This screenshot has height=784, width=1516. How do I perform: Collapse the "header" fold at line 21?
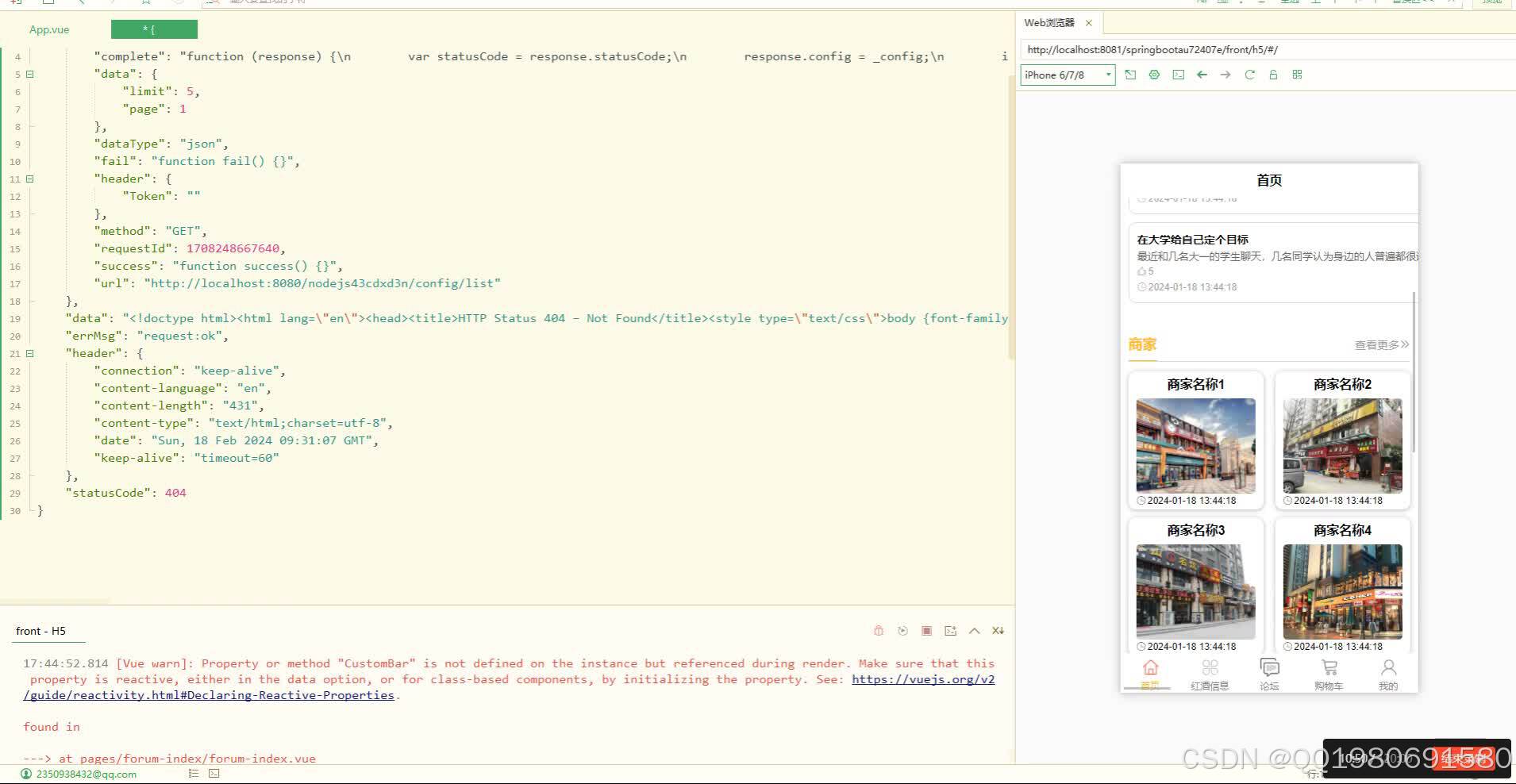point(30,353)
